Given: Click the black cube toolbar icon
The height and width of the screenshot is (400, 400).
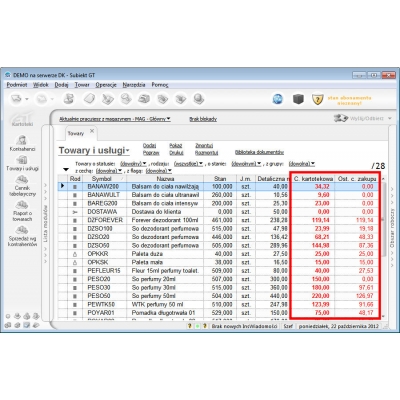Looking at the screenshot, I should point(298,99).
